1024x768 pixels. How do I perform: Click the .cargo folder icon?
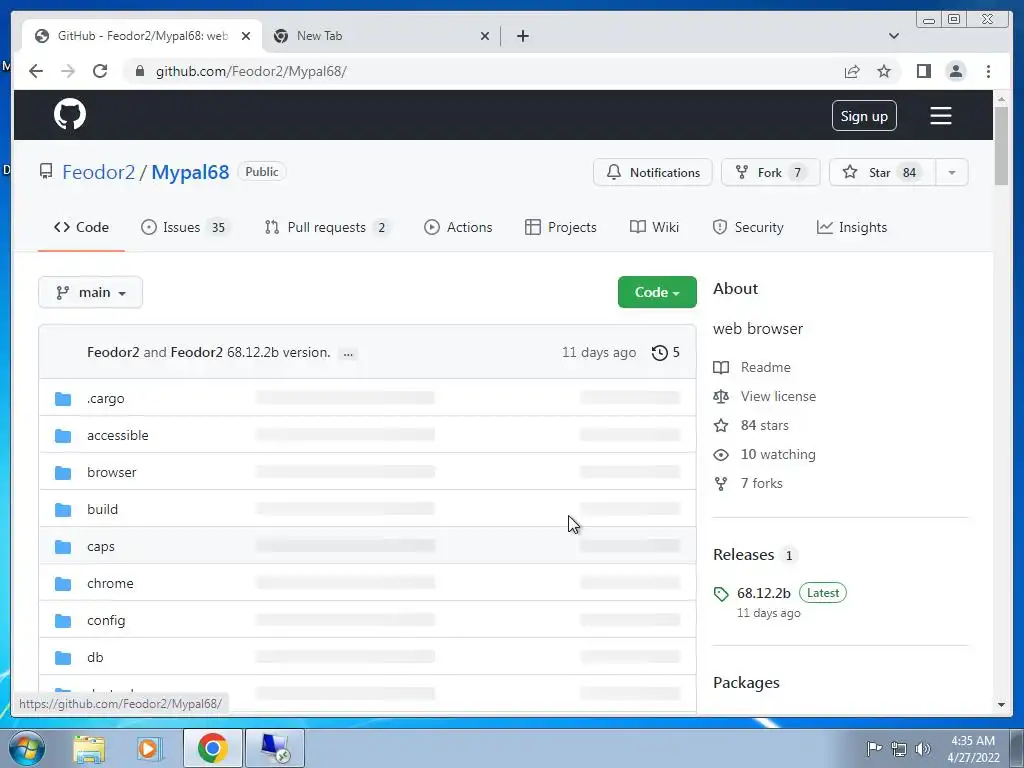click(63, 398)
